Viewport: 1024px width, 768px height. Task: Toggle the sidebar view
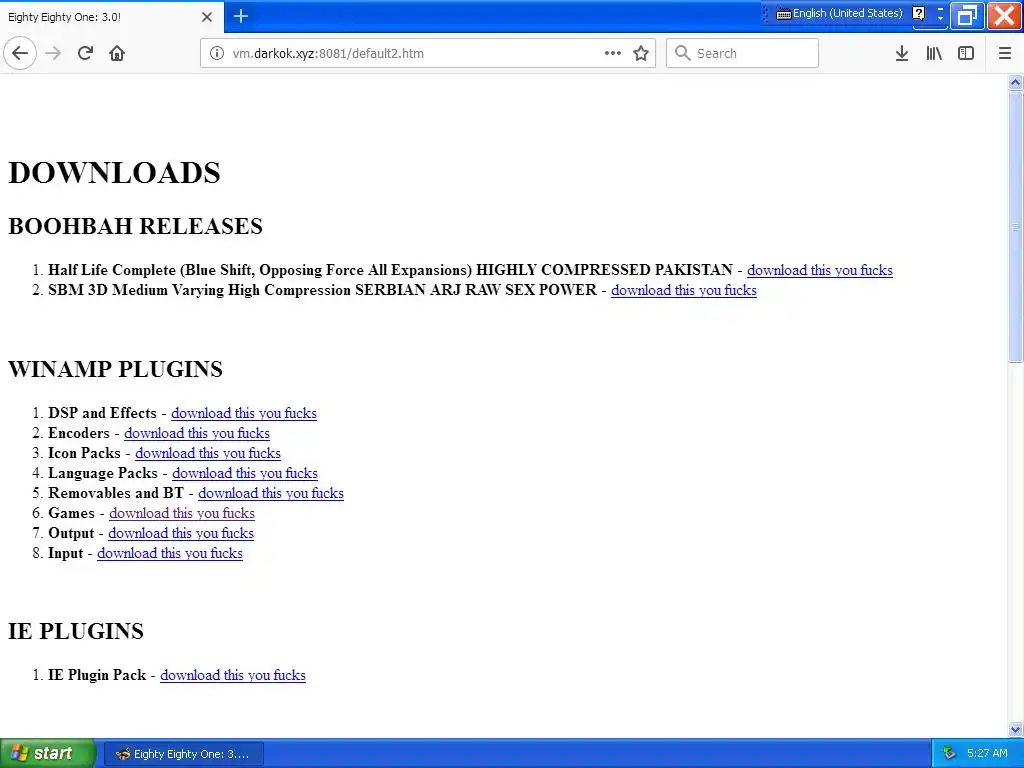click(966, 53)
